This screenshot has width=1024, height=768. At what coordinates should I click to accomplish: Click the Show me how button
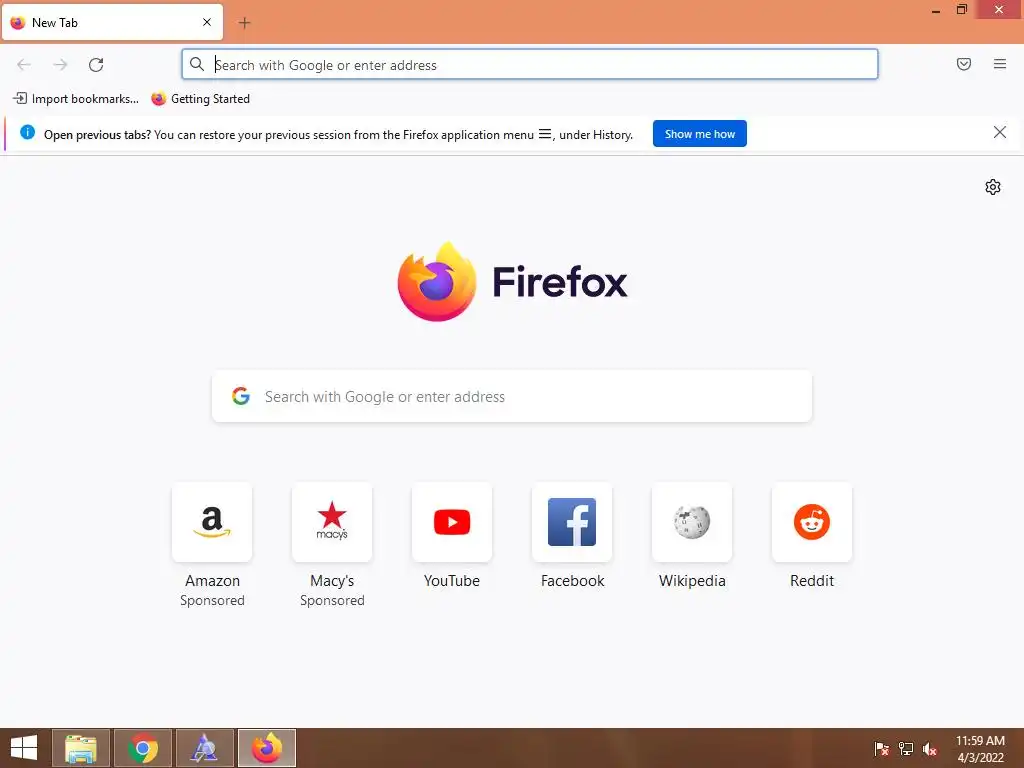[x=699, y=134]
